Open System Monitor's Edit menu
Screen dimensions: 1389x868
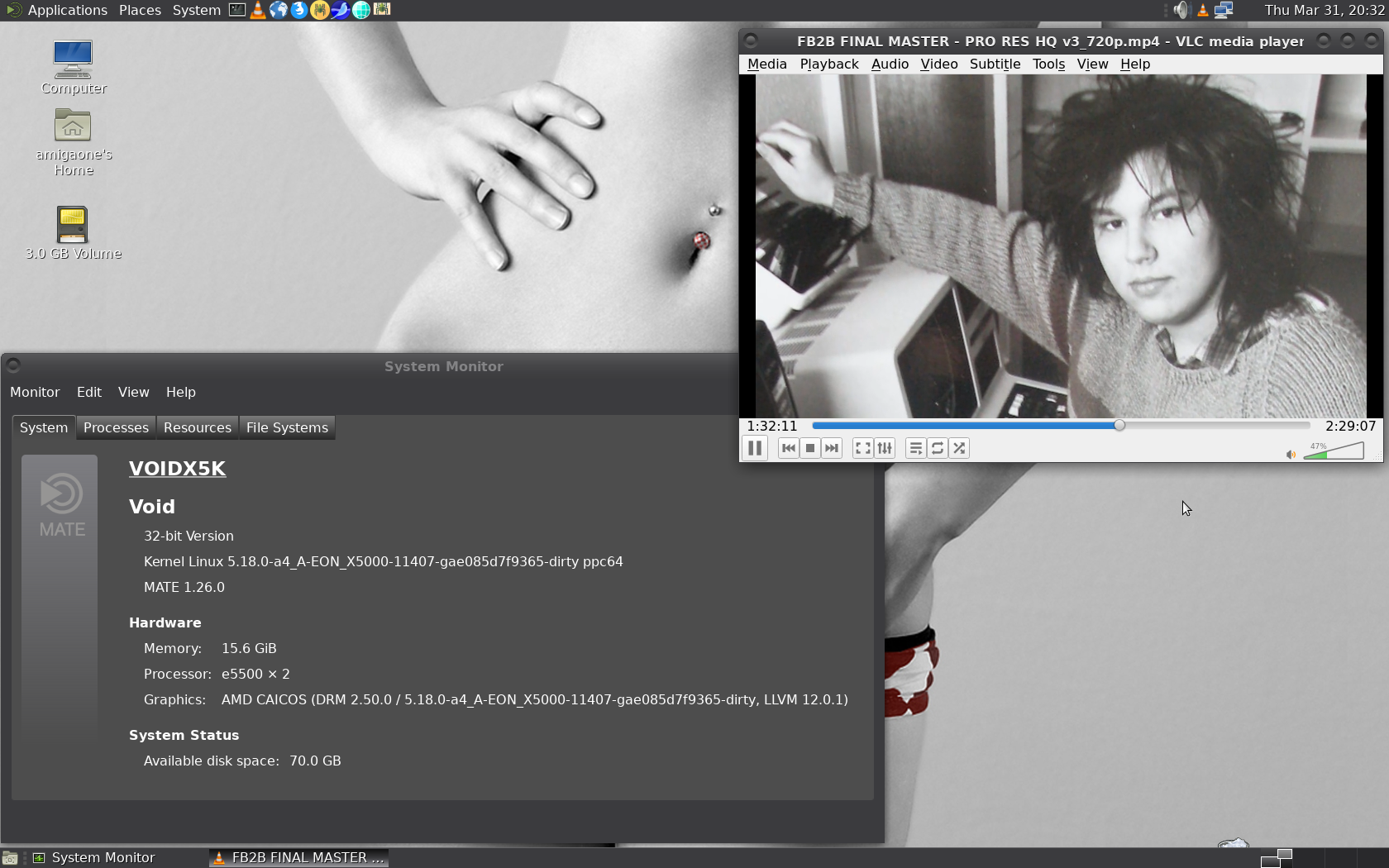tap(89, 392)
